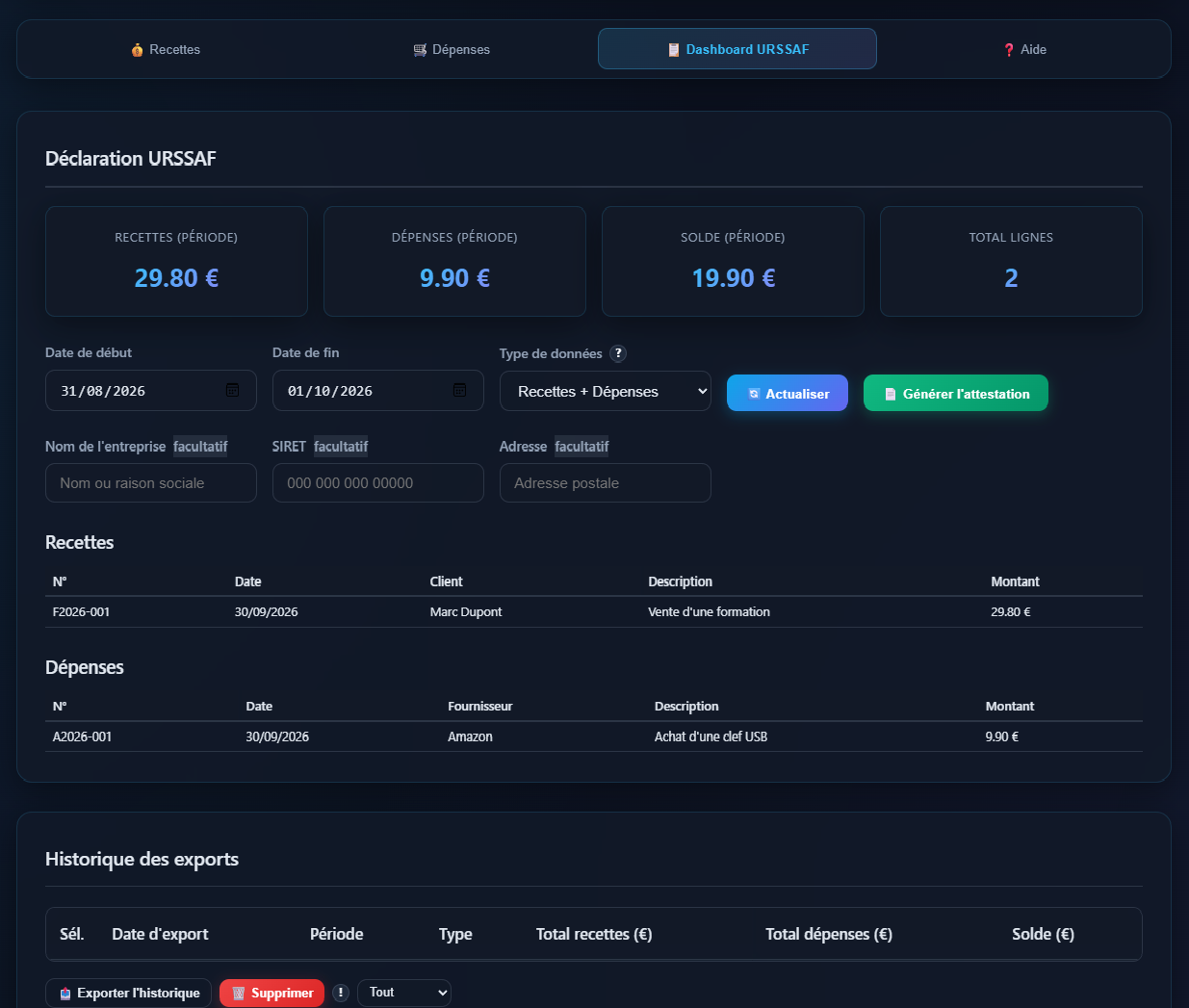This screenshot has width=1189, height=1008.
Task: Click the exclamation info icon beside Supprimer
Action: 341,993
